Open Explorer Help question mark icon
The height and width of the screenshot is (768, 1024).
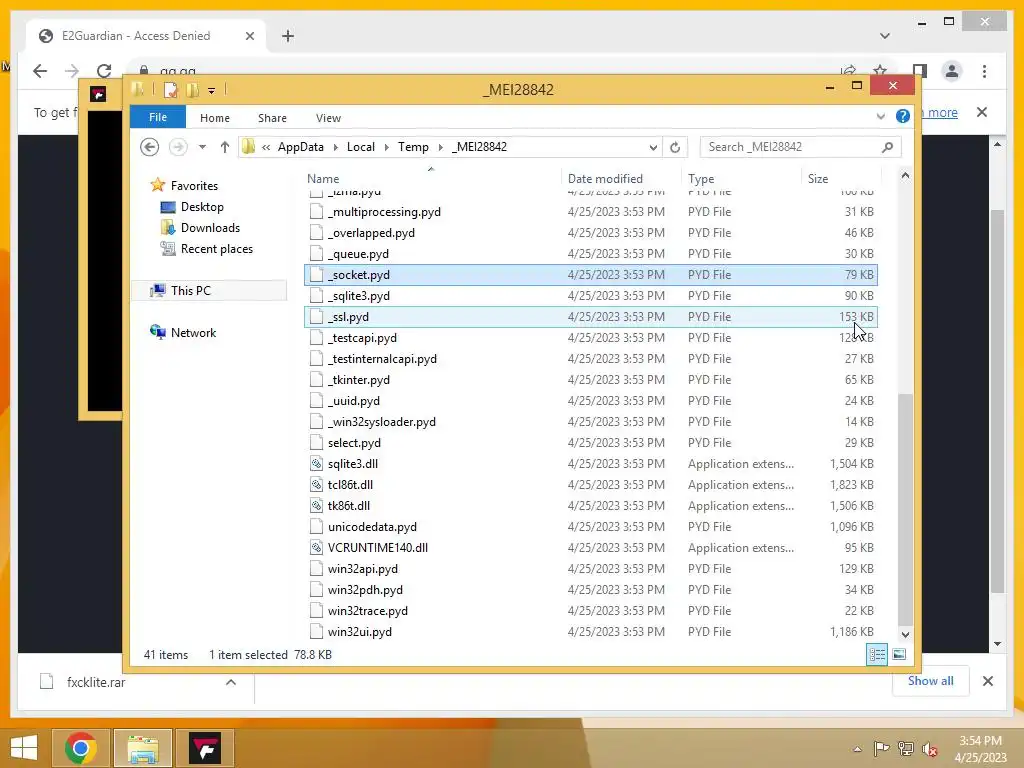(903, 116)
